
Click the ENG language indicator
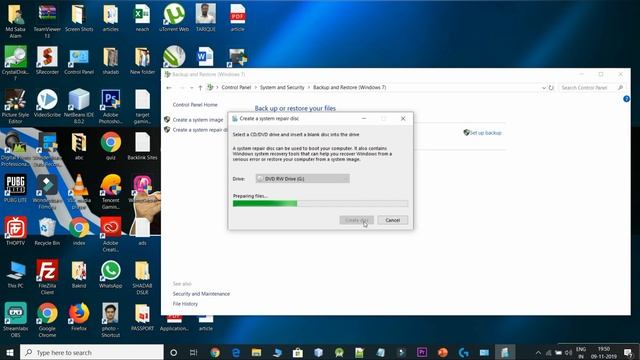(581, 352)
